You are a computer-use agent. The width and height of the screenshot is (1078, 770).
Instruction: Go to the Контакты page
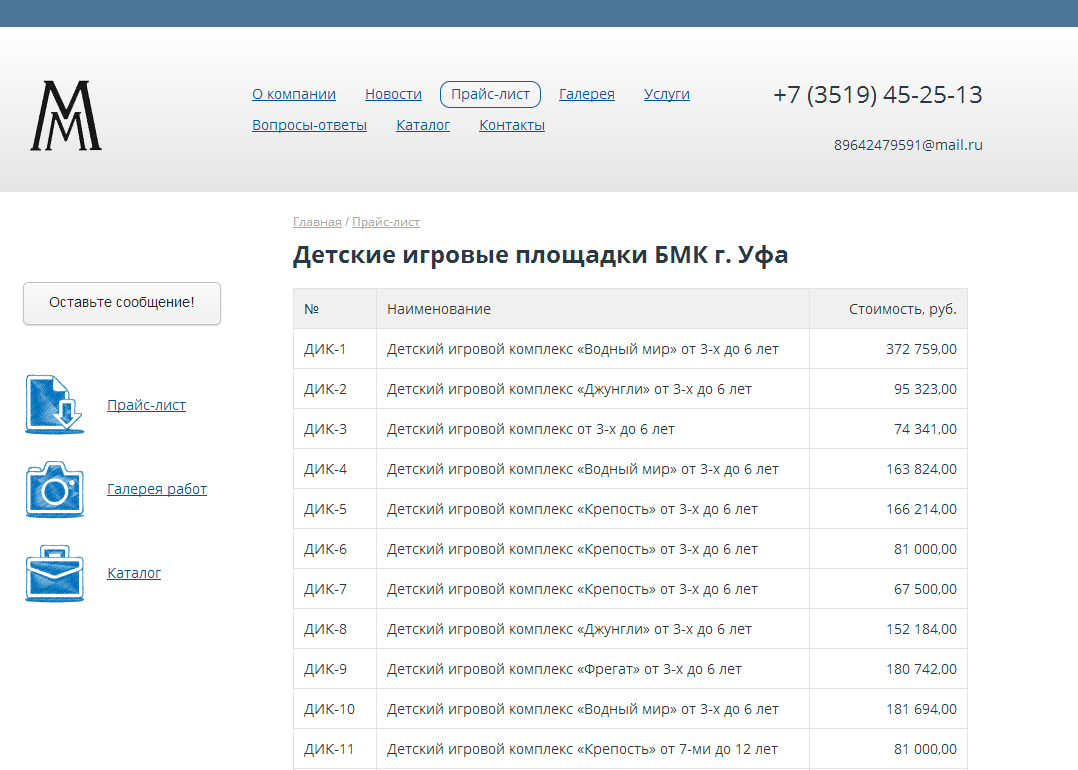tap(512, 125)
